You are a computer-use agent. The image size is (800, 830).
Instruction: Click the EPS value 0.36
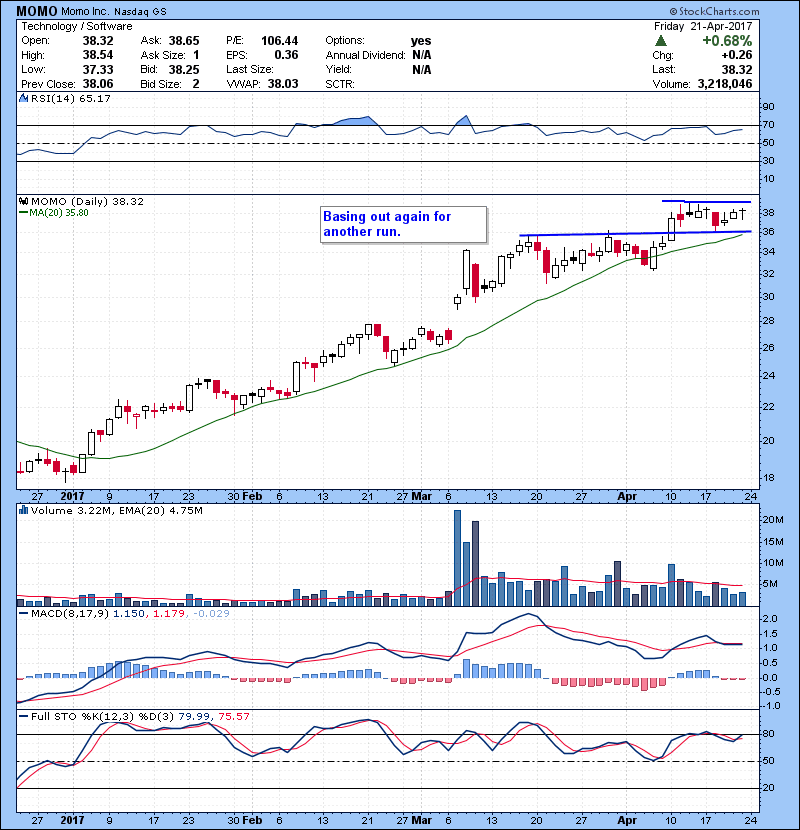click(x=286, y=55)
